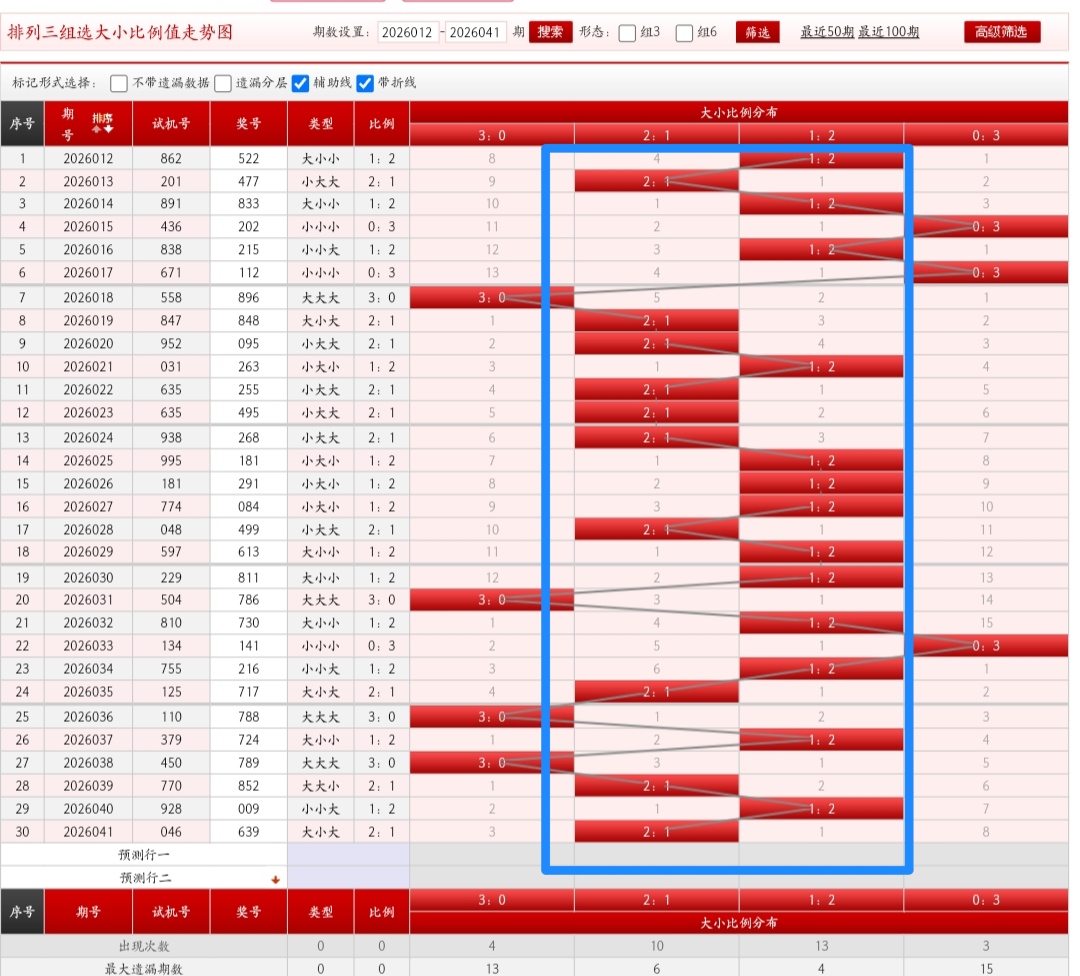Click the highlighted 0:3 cell in row 2026015

[x=986, y=227]
